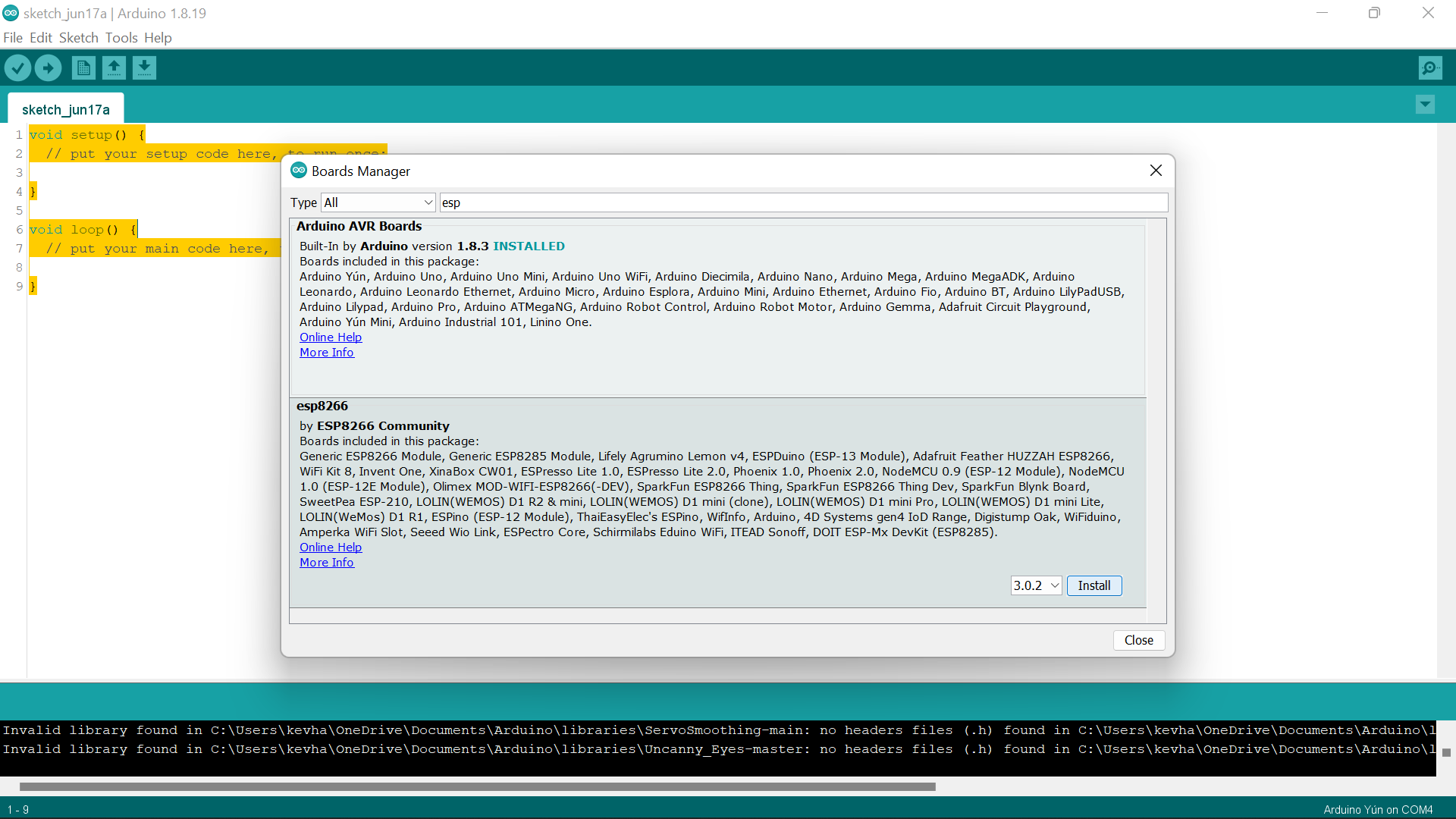Click the console horizontal scrollbar
This screenshot has width=1456, height=819.
[478, 786]
